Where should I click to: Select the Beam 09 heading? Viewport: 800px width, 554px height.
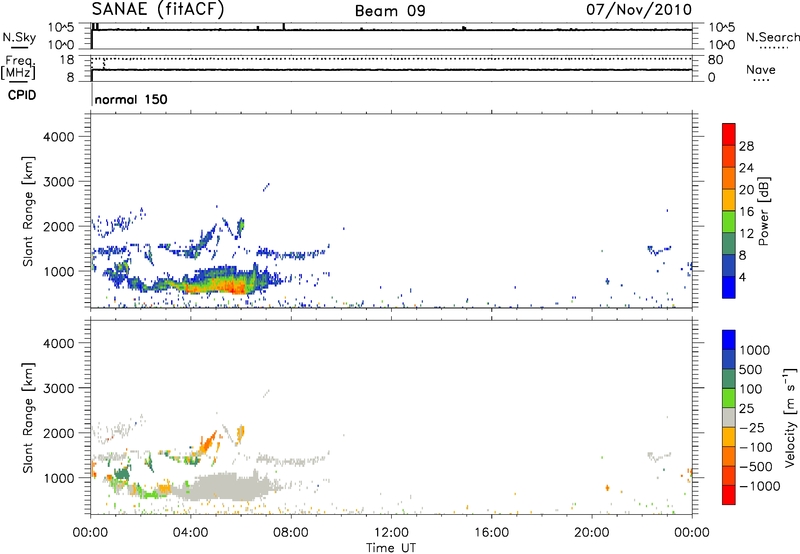tap(390, 11)
